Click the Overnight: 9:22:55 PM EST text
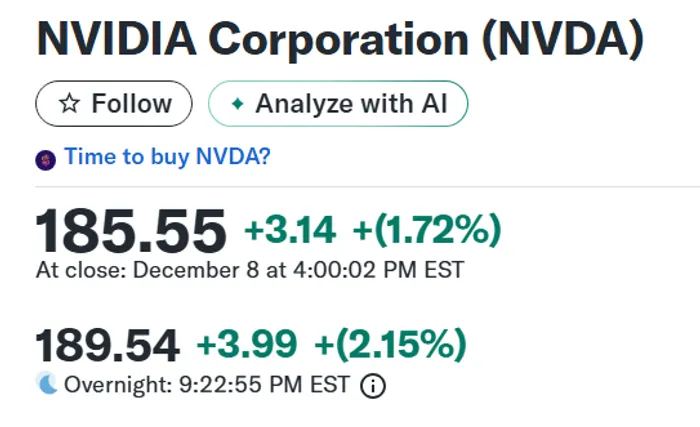Viewport: 700px width, 427px height. click(206, 385)
